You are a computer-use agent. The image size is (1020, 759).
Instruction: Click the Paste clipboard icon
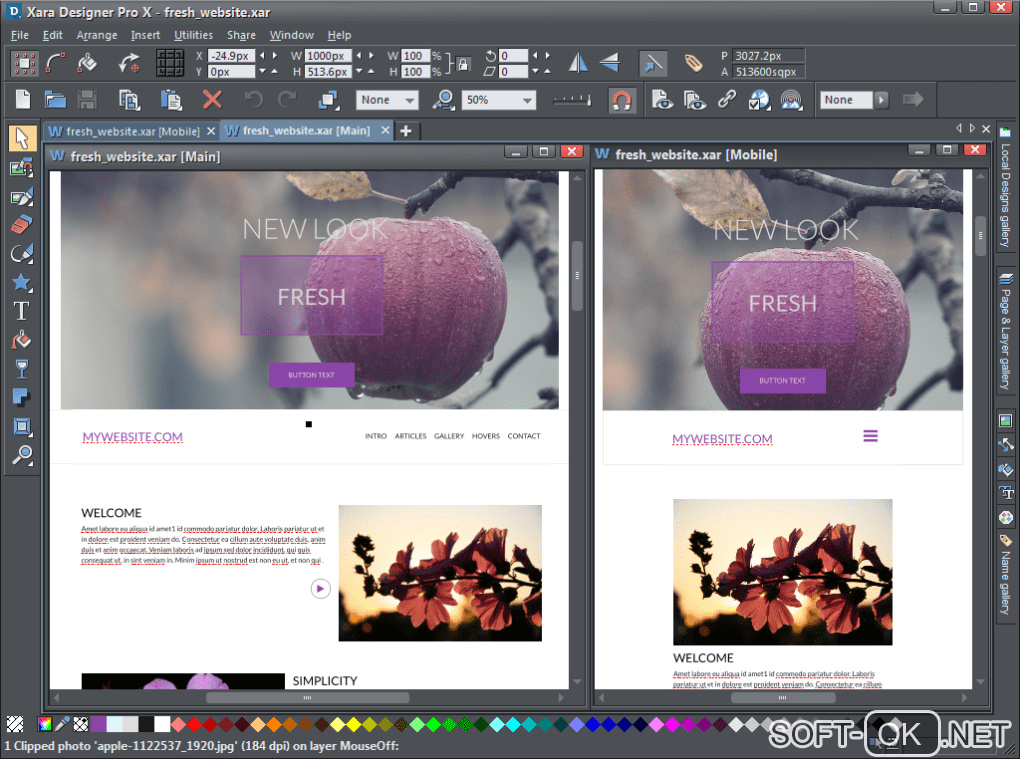(x=171, y=100)
